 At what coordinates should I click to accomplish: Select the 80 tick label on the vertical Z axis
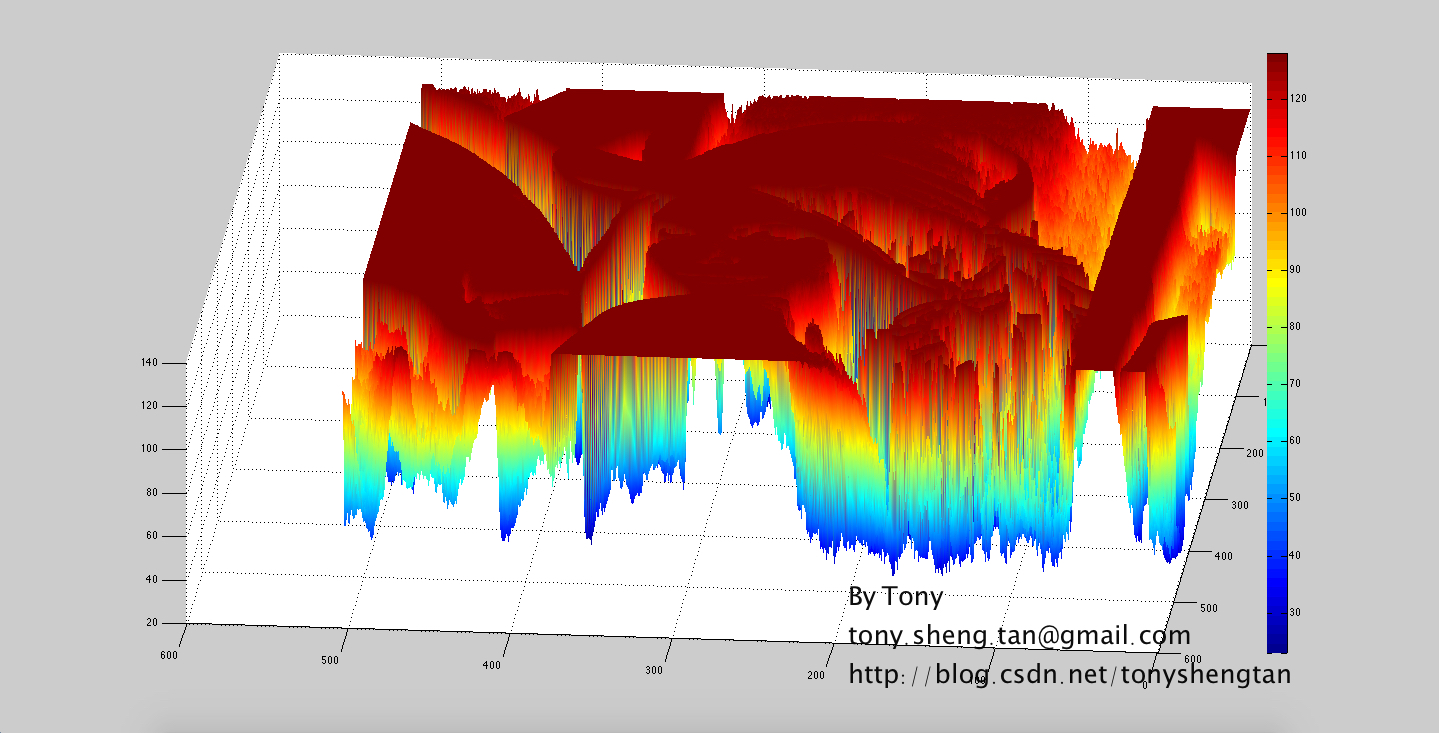(152, 493)
